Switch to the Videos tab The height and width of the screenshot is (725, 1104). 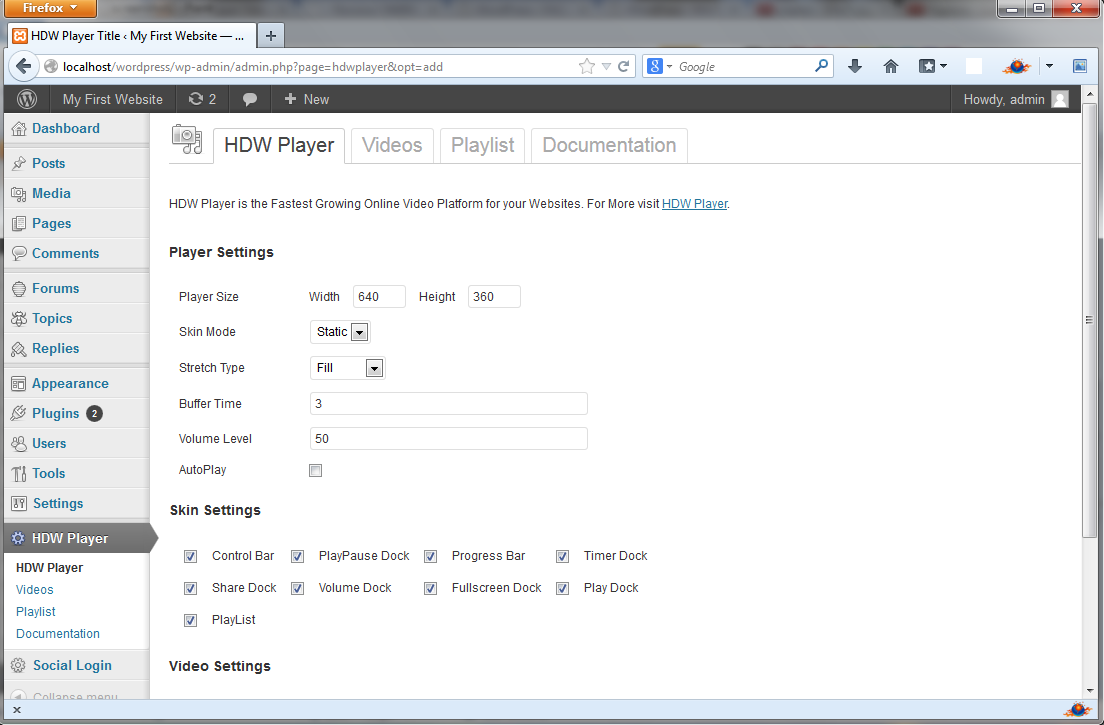tap(392, 145)
